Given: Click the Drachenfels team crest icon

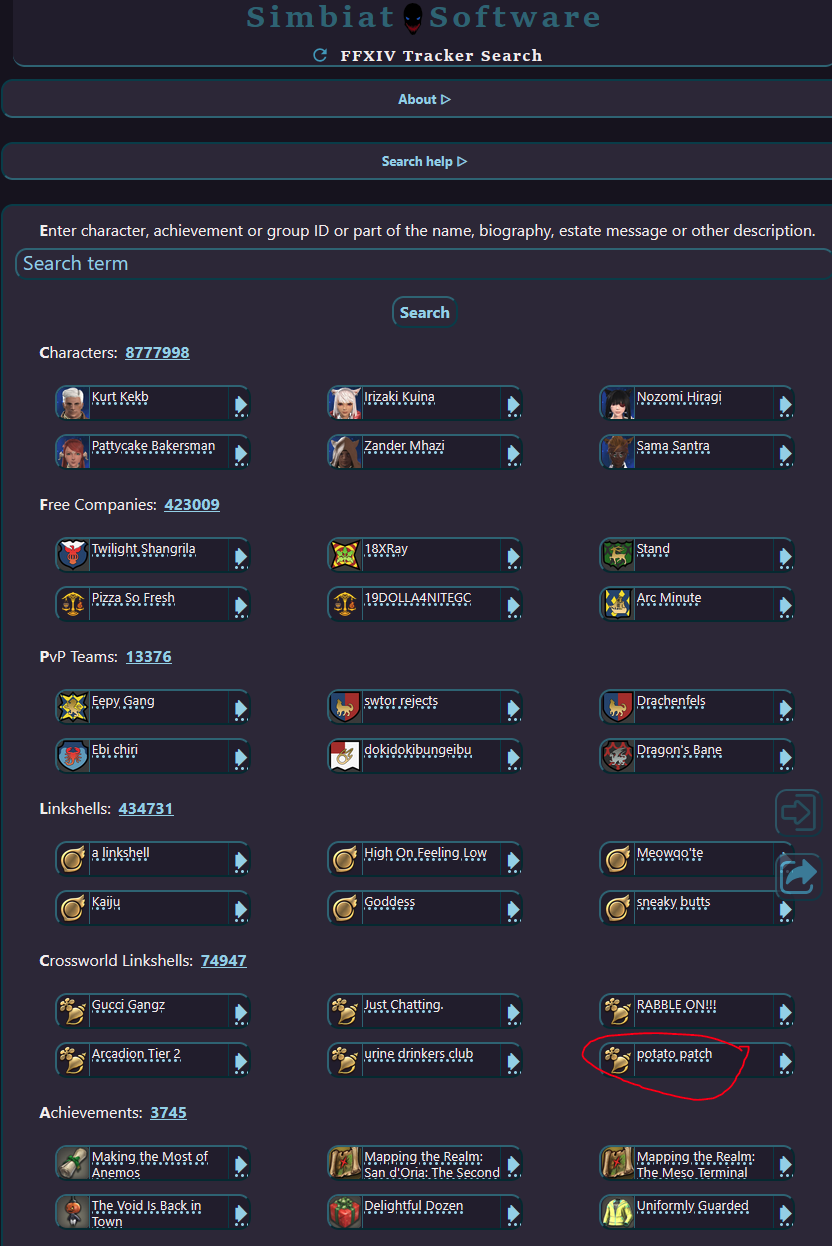Looking at the screenshot, I should click(618, 707).
